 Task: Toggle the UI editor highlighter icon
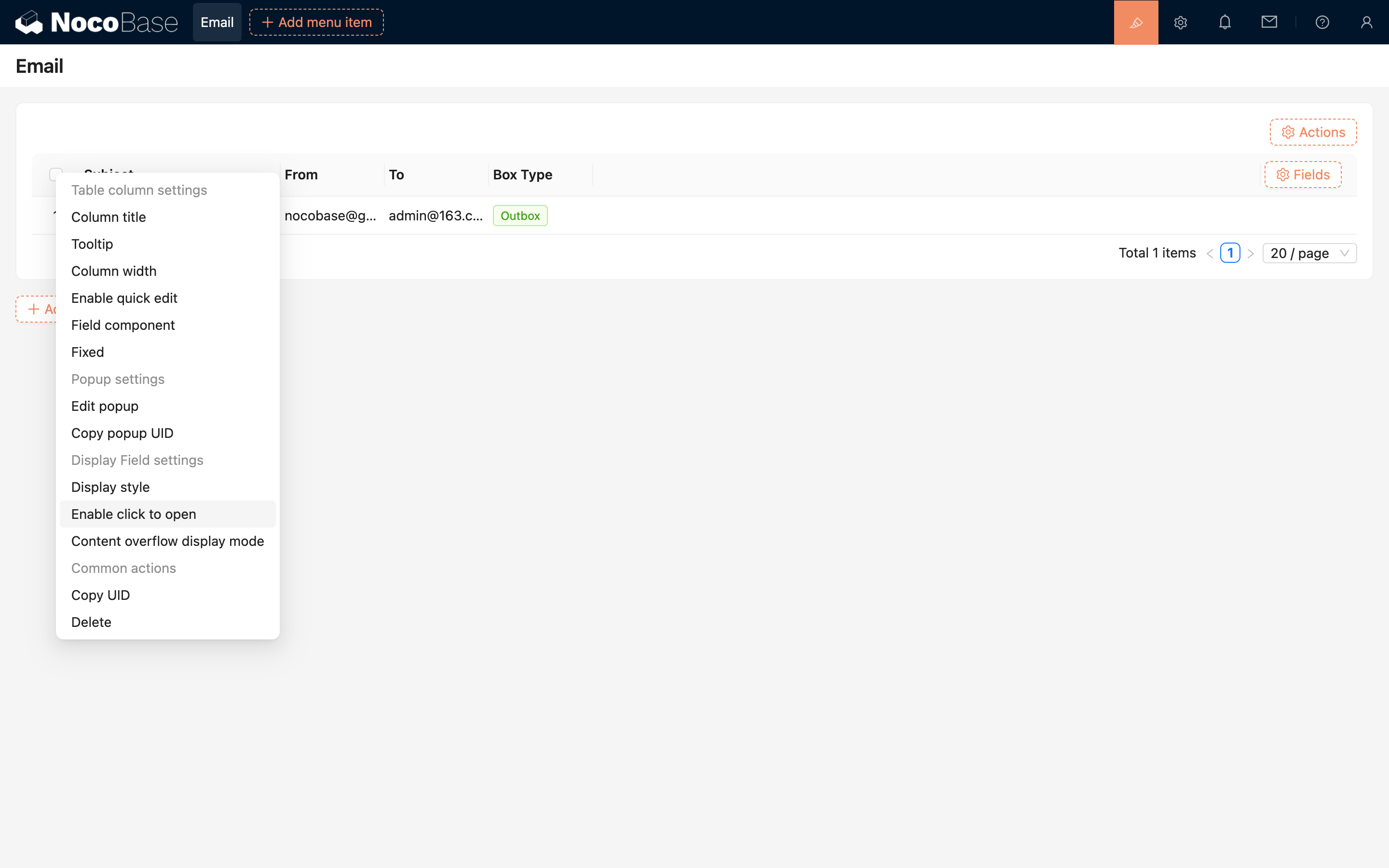[x=1135, y=22]
